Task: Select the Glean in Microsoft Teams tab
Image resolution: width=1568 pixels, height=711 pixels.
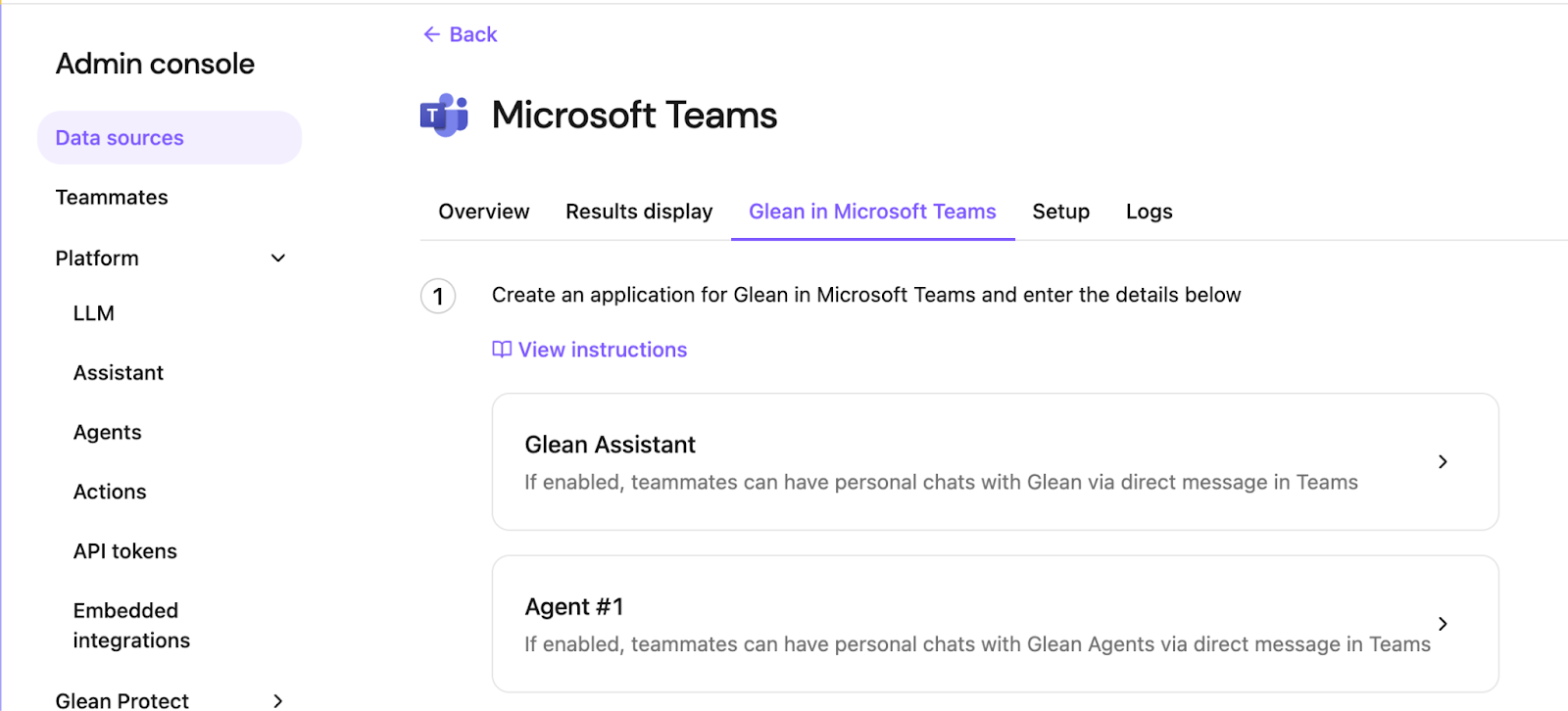Action: [x=872, y=212]
